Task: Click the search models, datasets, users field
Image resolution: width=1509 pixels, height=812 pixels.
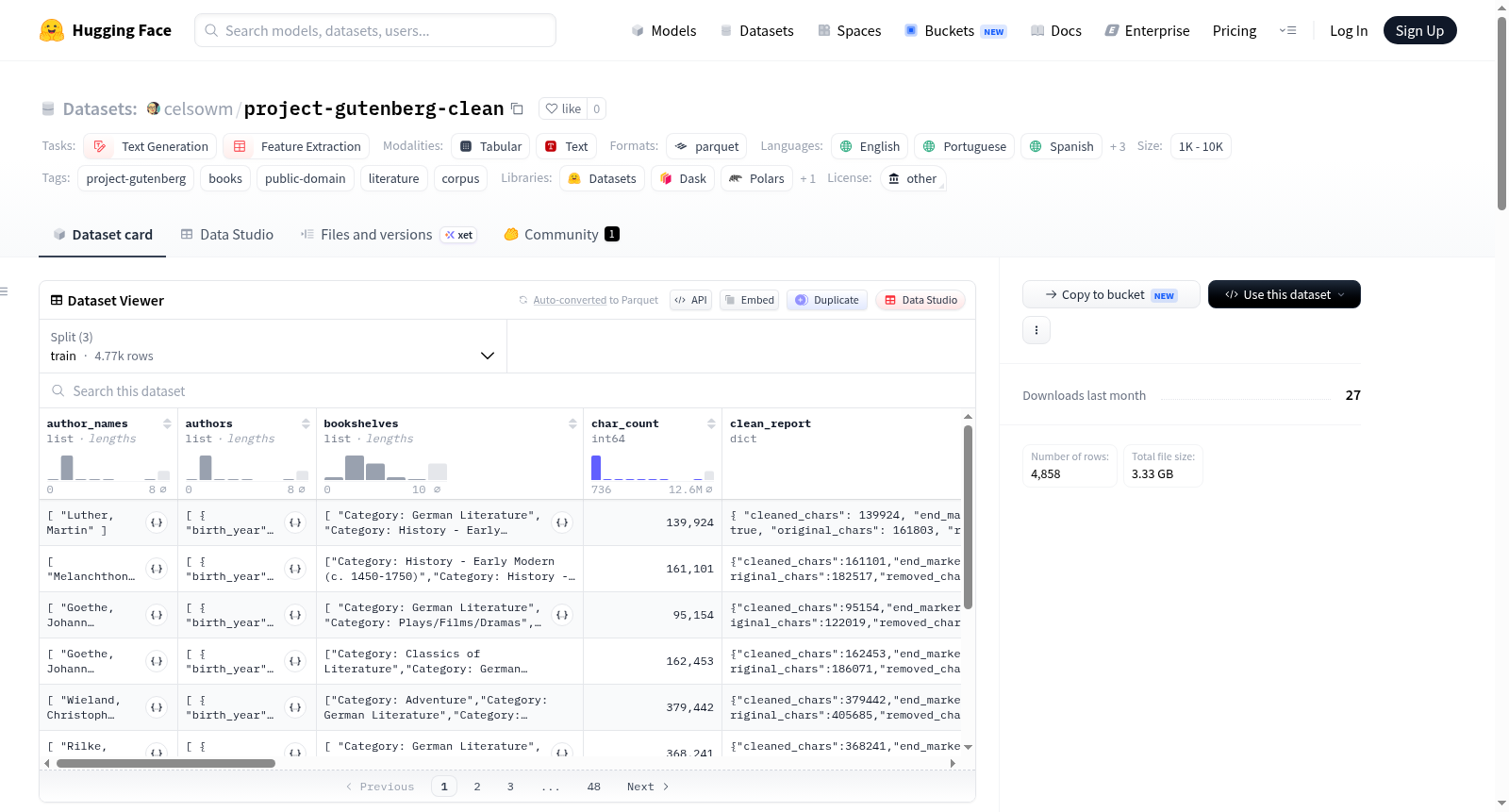Action: (x=375, y=30)
